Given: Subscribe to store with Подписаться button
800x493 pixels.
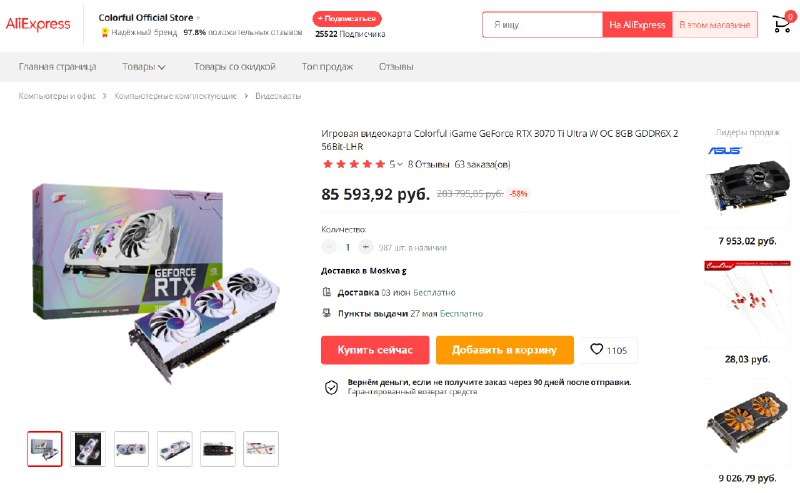Looking at the screenshot, I should (347, 18).
